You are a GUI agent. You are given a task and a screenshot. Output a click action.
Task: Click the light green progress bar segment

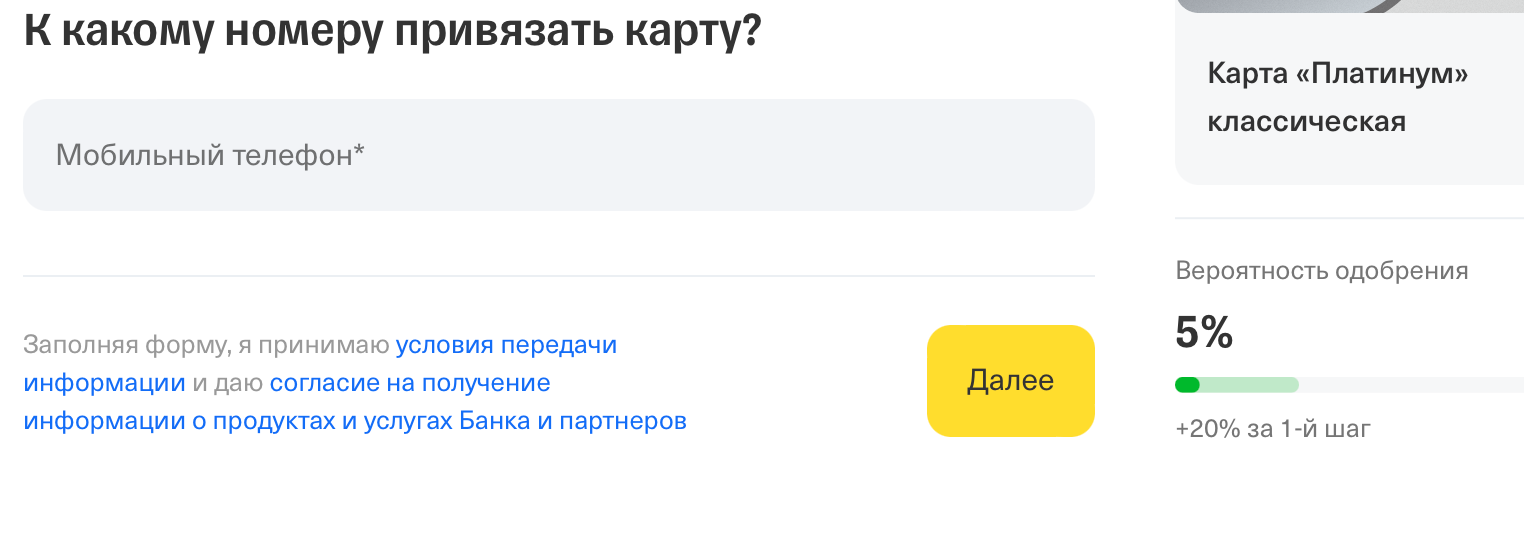(x=1249, y=385)
